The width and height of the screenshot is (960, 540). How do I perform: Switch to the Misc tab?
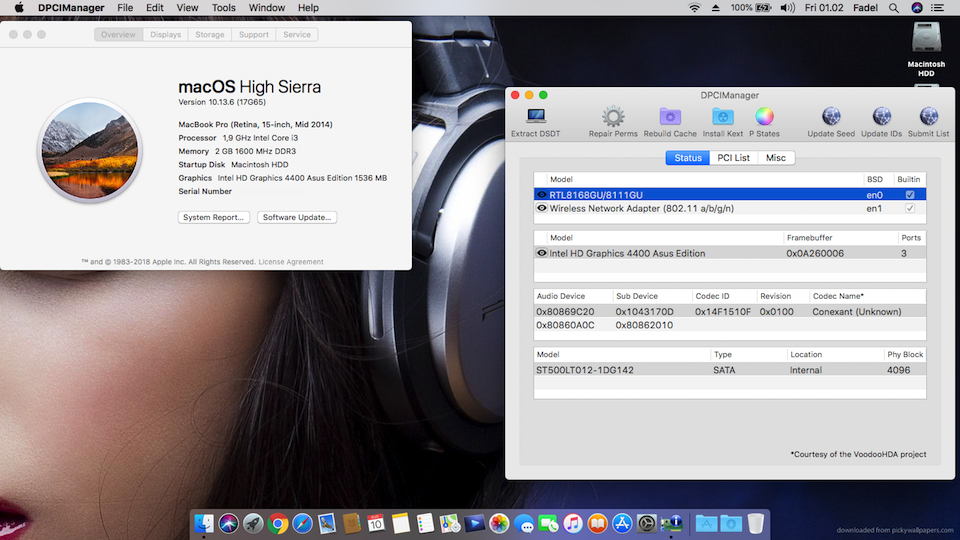click(x=776, y=158)
